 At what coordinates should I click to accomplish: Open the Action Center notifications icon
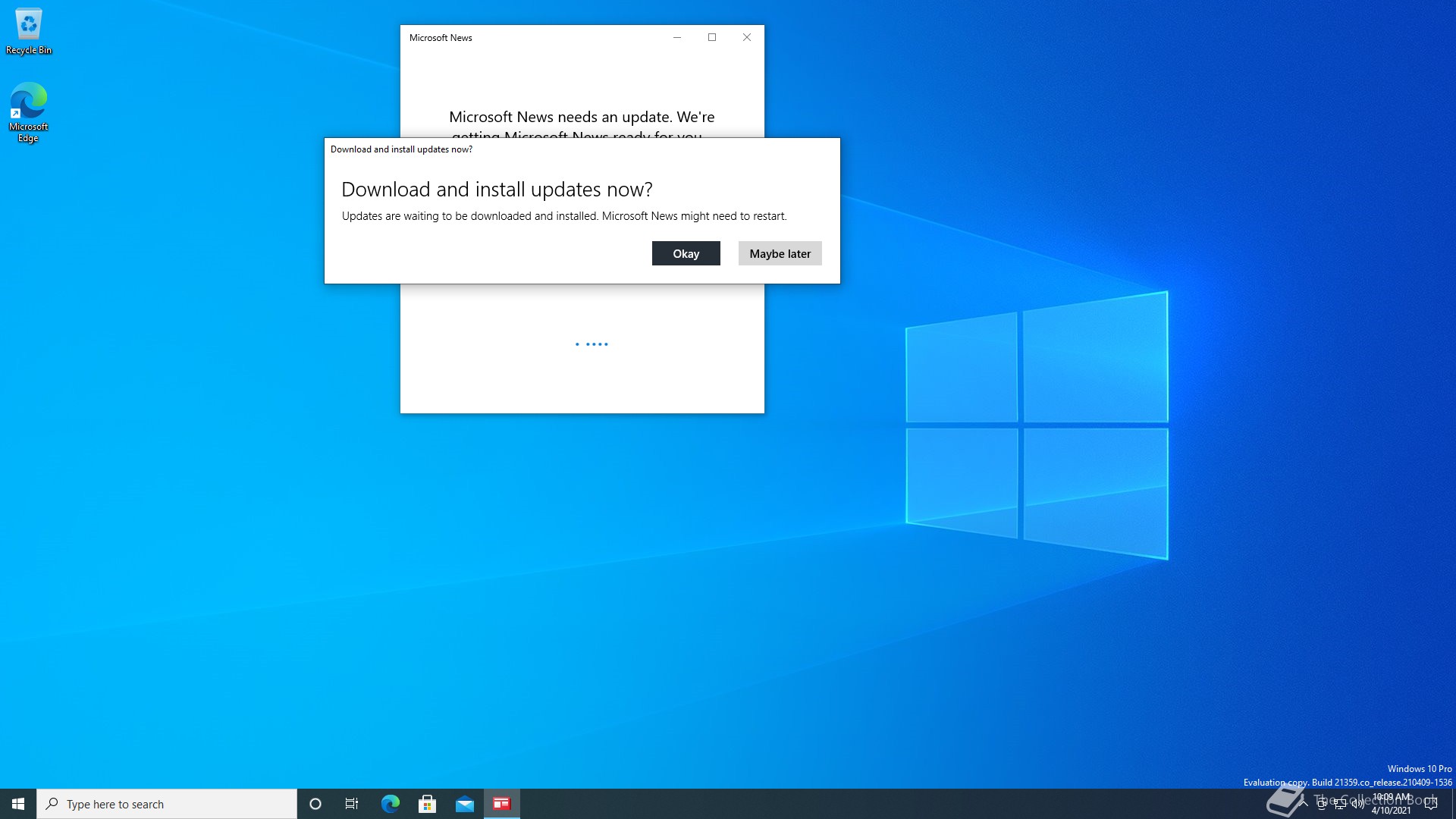pyautogui.click(x=1431, y=804)
